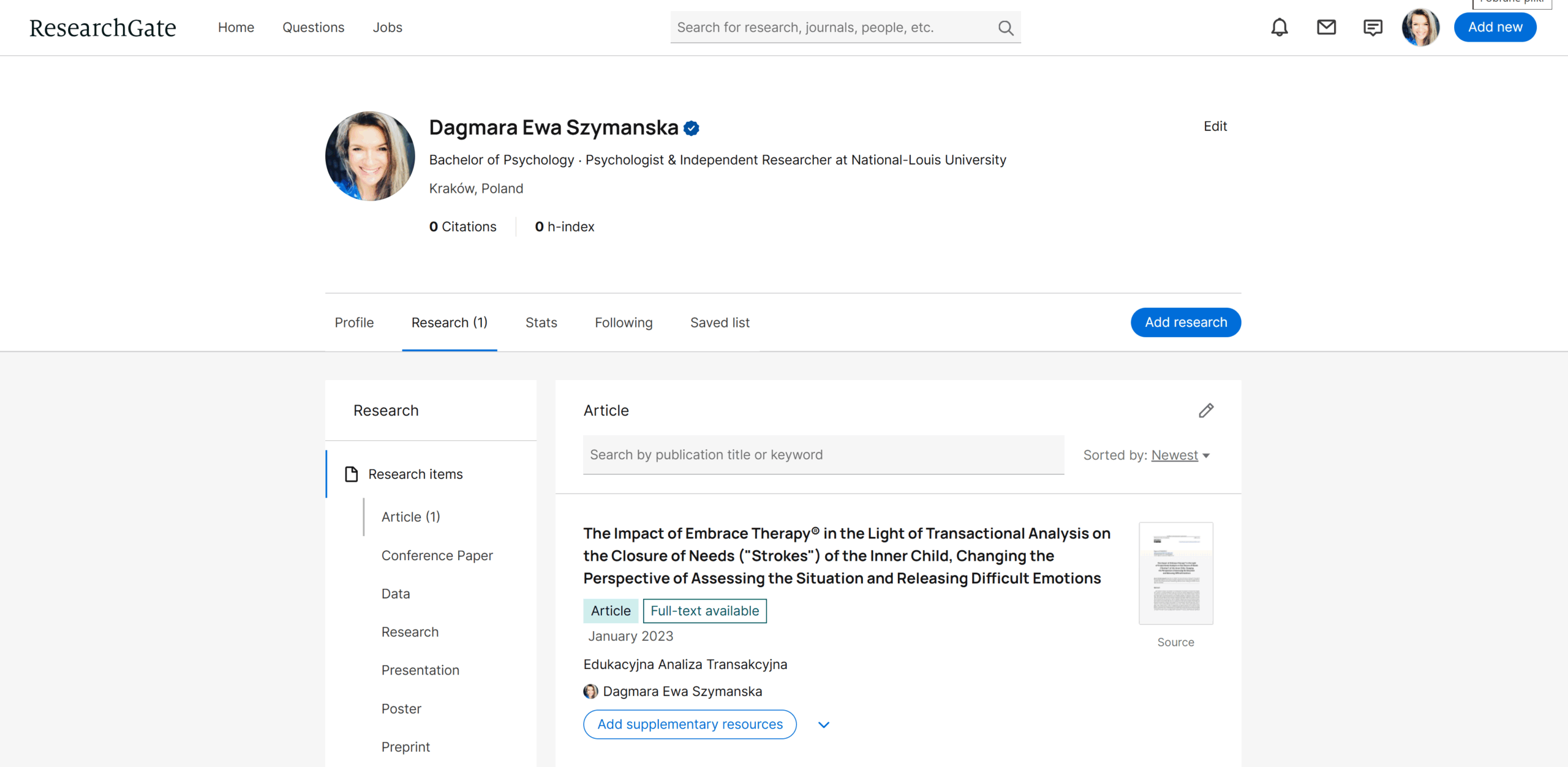
Task: Select Conference Paper in Research sidebar
Action: pyautogui.click(x=437, y=555)
